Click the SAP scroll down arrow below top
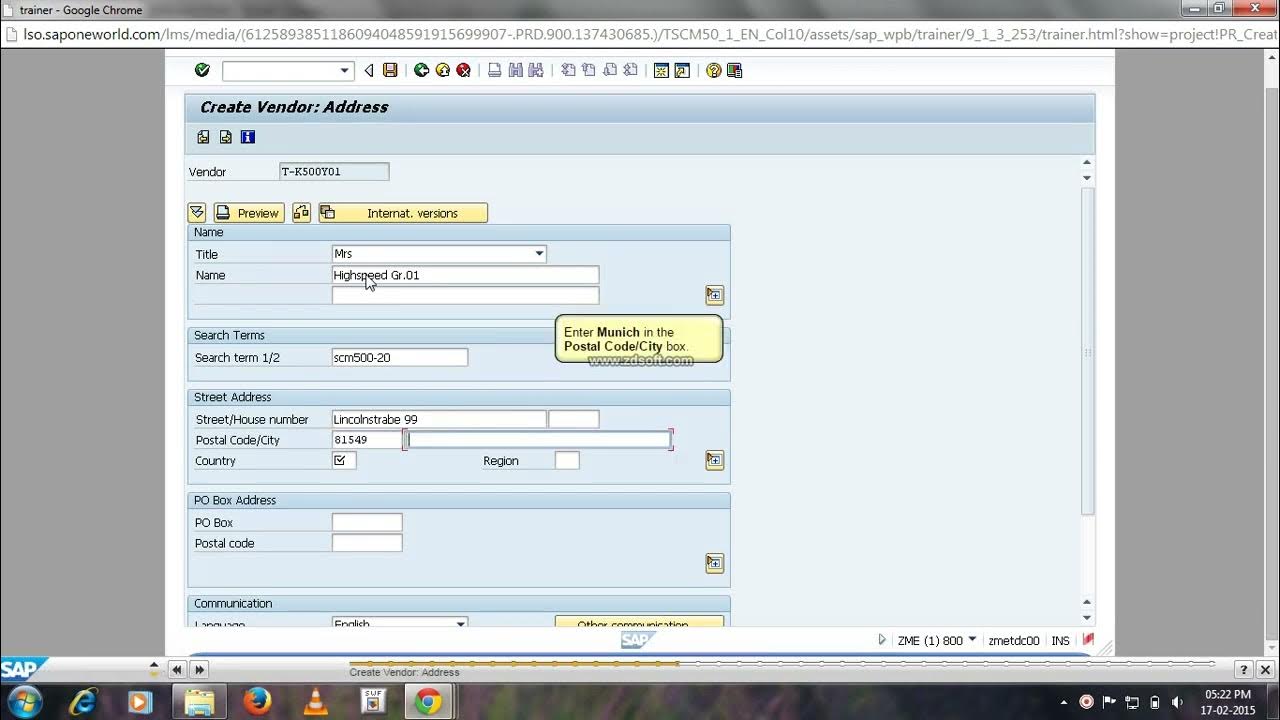The width and height of the screenshot is (1280, 720). point(1087,178)
